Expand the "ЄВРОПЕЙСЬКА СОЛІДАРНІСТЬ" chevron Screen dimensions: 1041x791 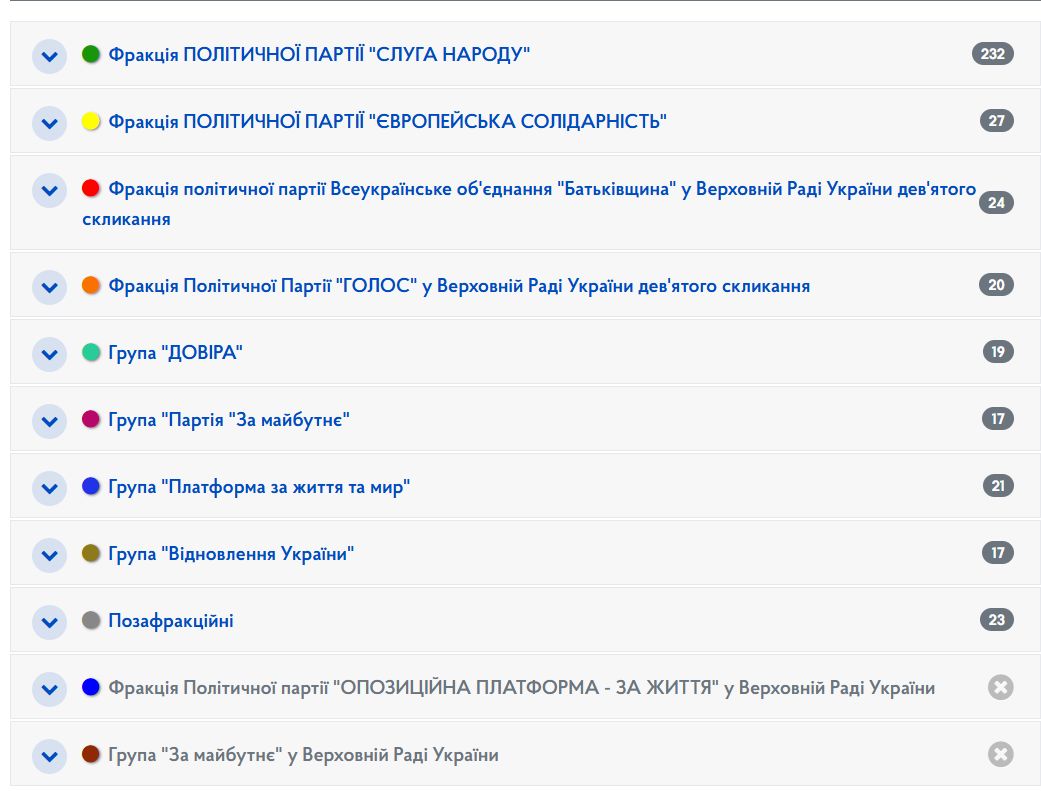click(49, 123)
